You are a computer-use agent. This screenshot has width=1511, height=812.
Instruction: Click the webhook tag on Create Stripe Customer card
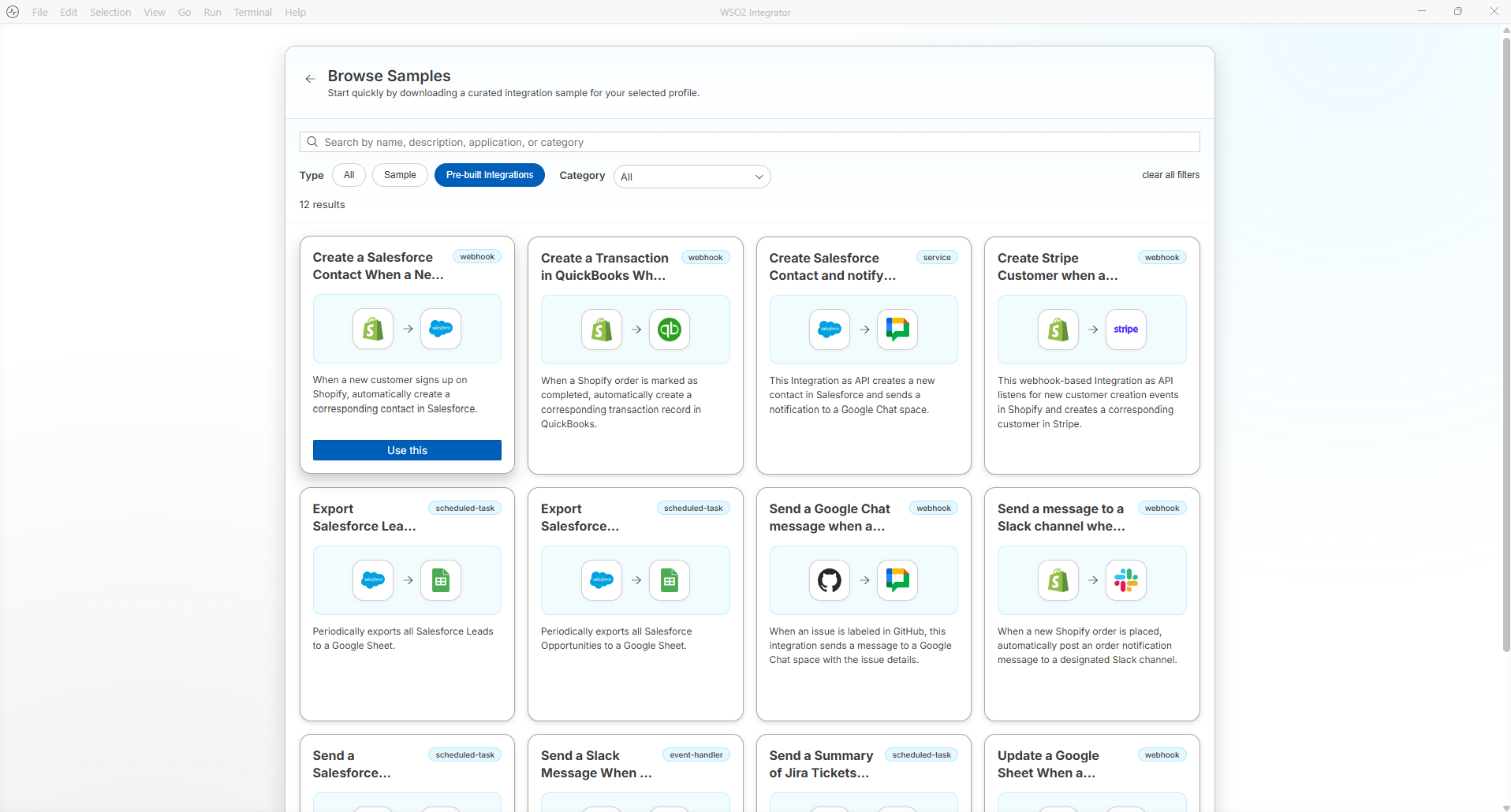coord(1162,258)
